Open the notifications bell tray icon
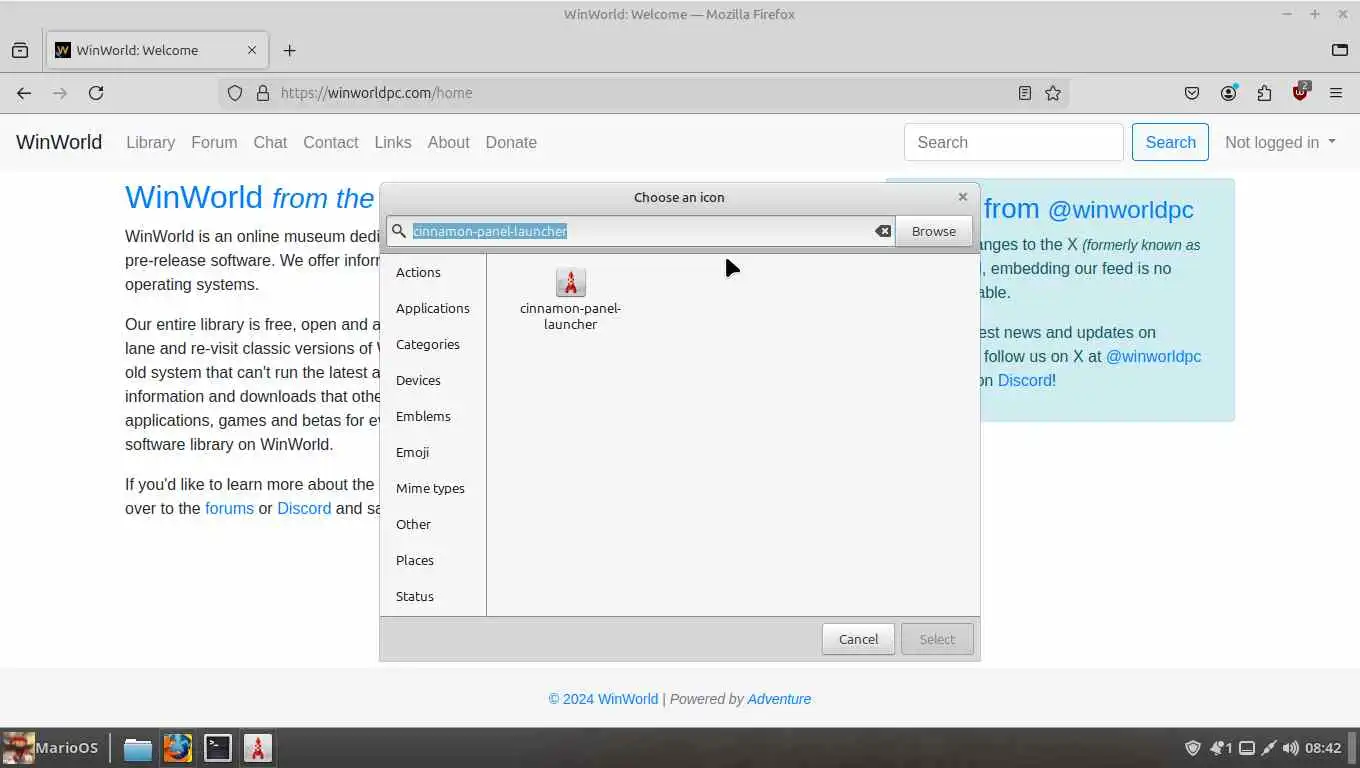The height and width of the screenshot is (768, 1360). [1220, 748]
